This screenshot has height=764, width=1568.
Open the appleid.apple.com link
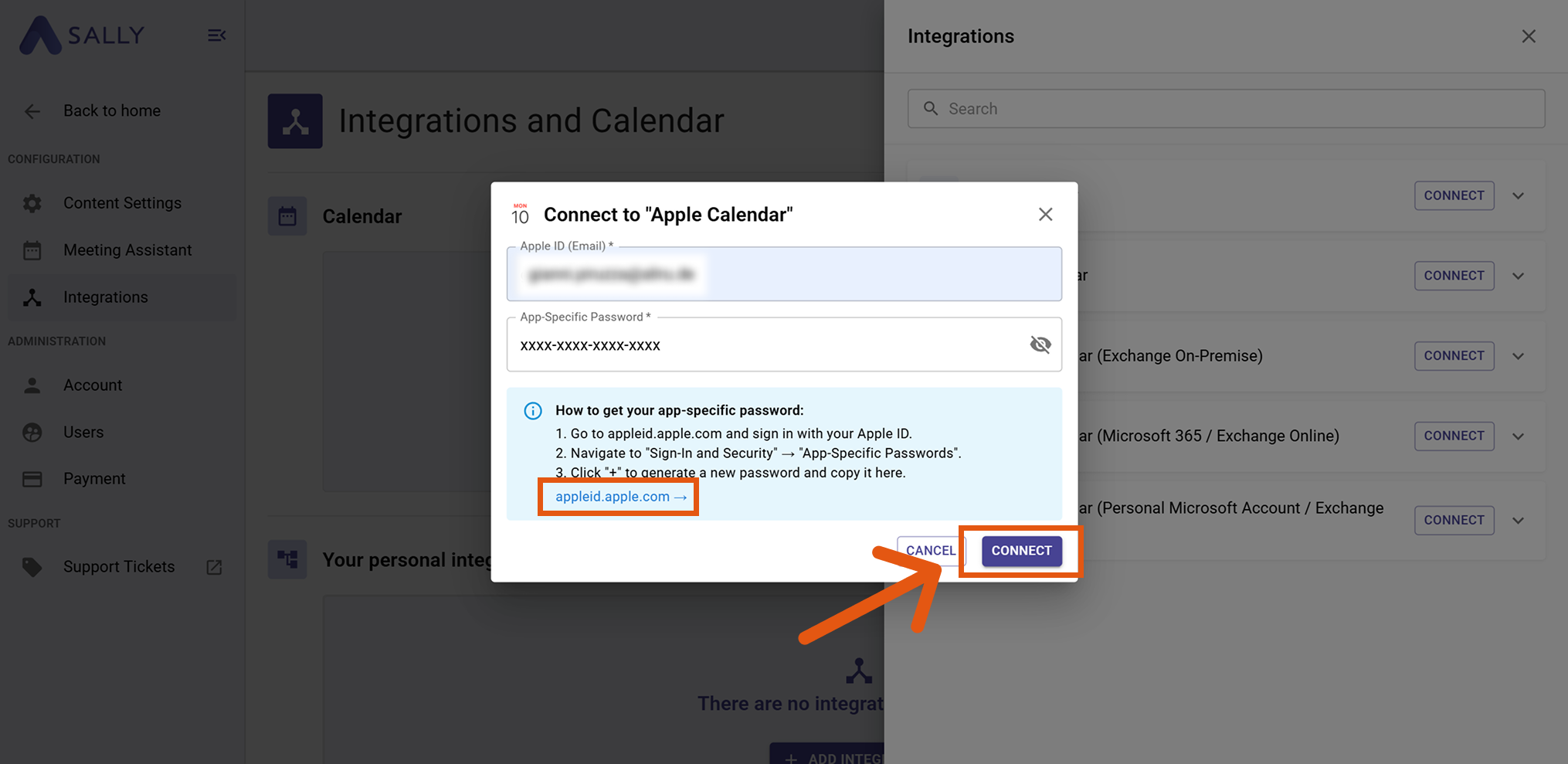(x=620, y=497)
